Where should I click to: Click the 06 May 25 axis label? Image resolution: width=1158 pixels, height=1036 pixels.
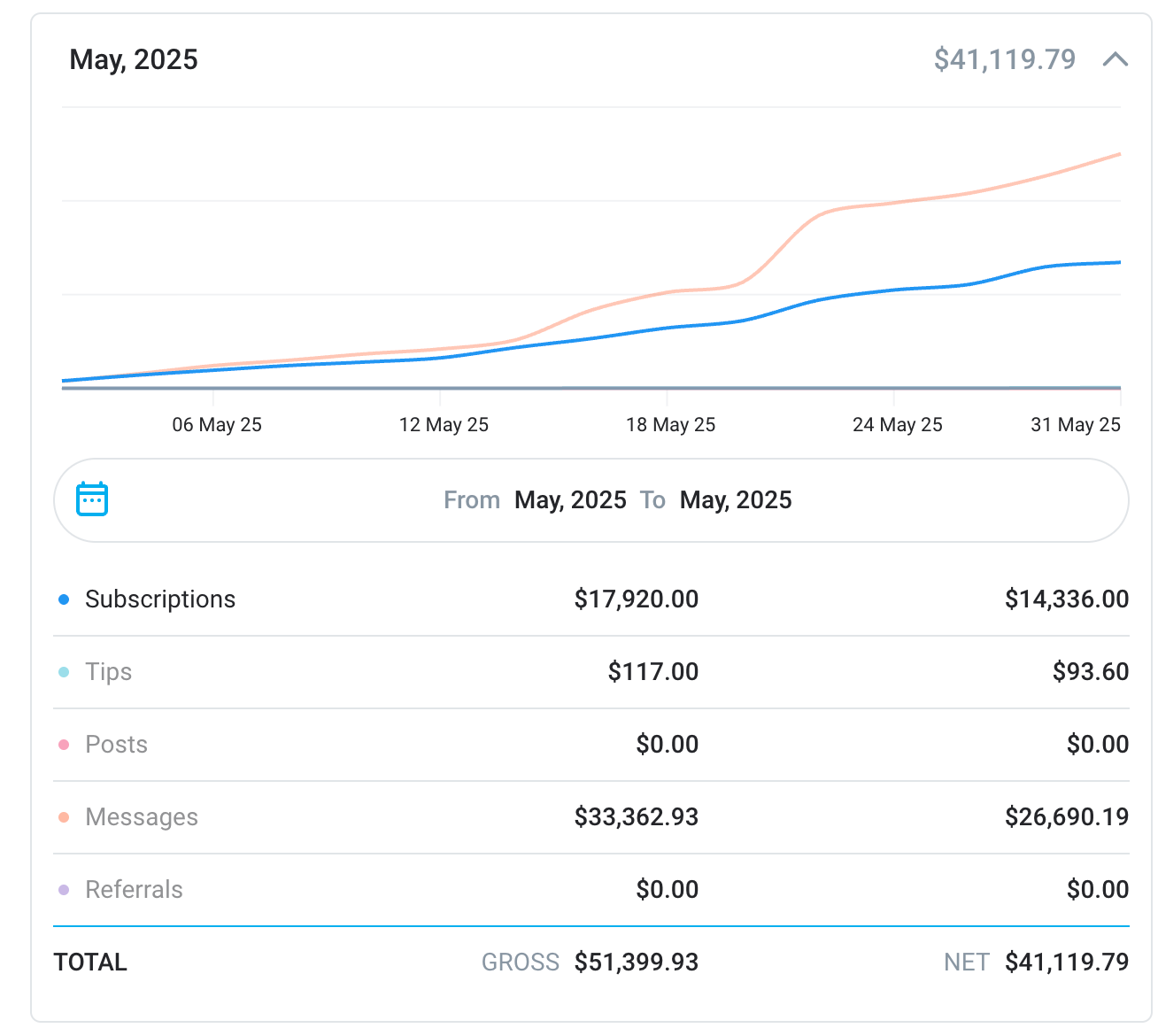coord(217,425)
